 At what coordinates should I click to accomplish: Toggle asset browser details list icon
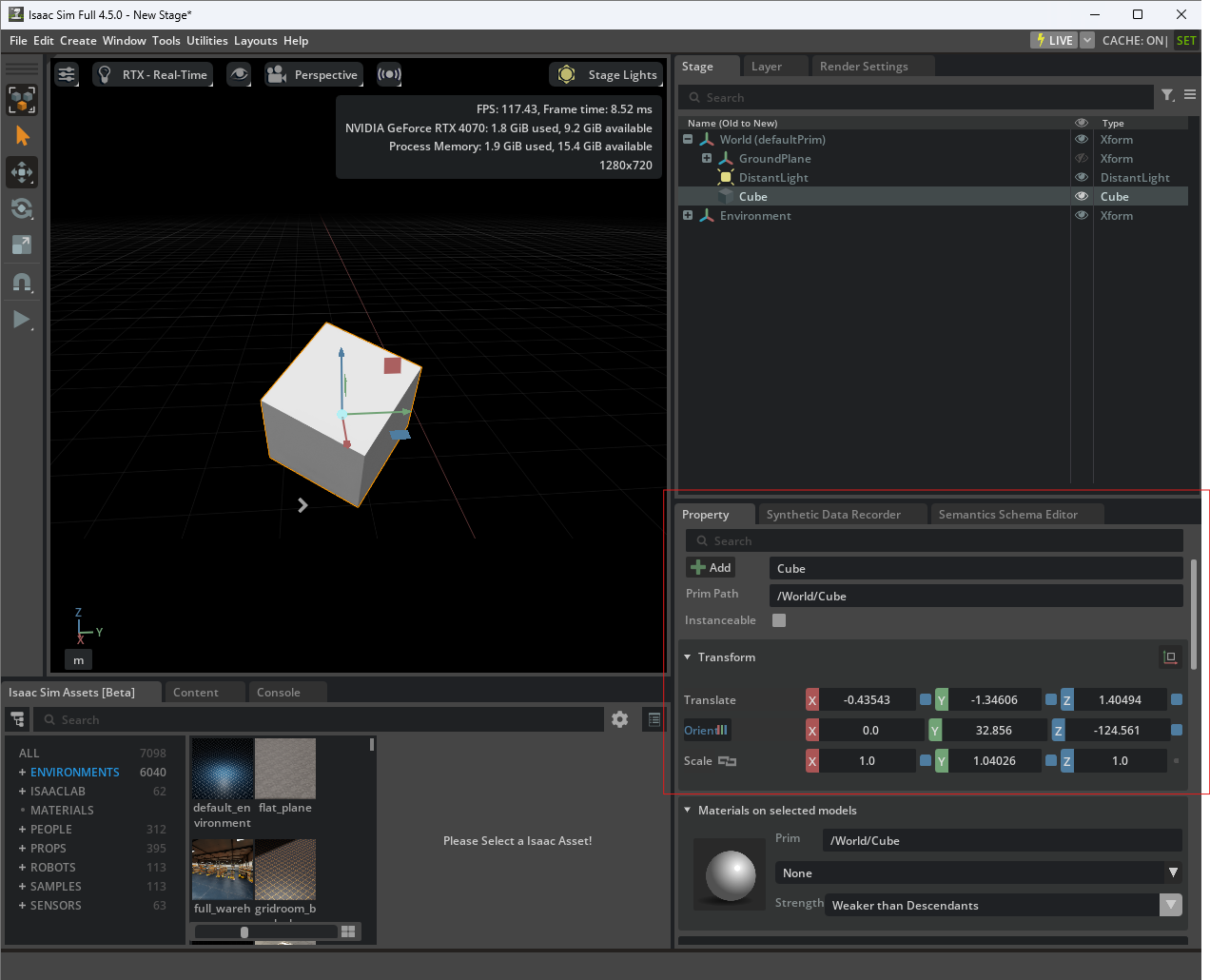click(654, 719)
